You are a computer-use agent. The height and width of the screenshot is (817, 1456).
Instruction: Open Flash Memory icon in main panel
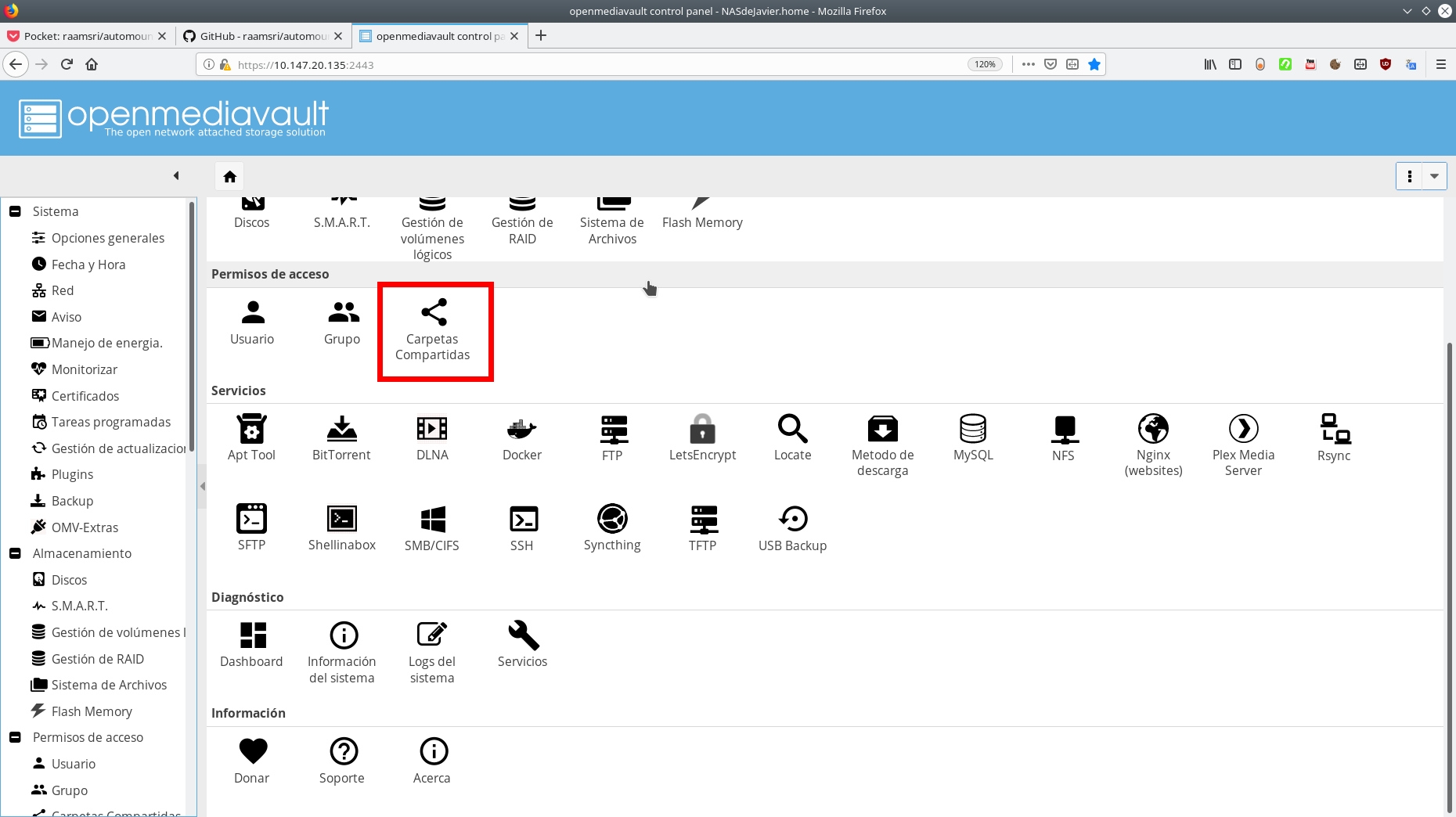pos(702,213)
